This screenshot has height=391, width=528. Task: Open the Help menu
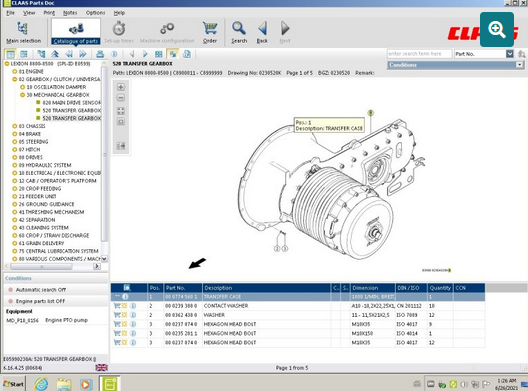[x=119, y=13]
